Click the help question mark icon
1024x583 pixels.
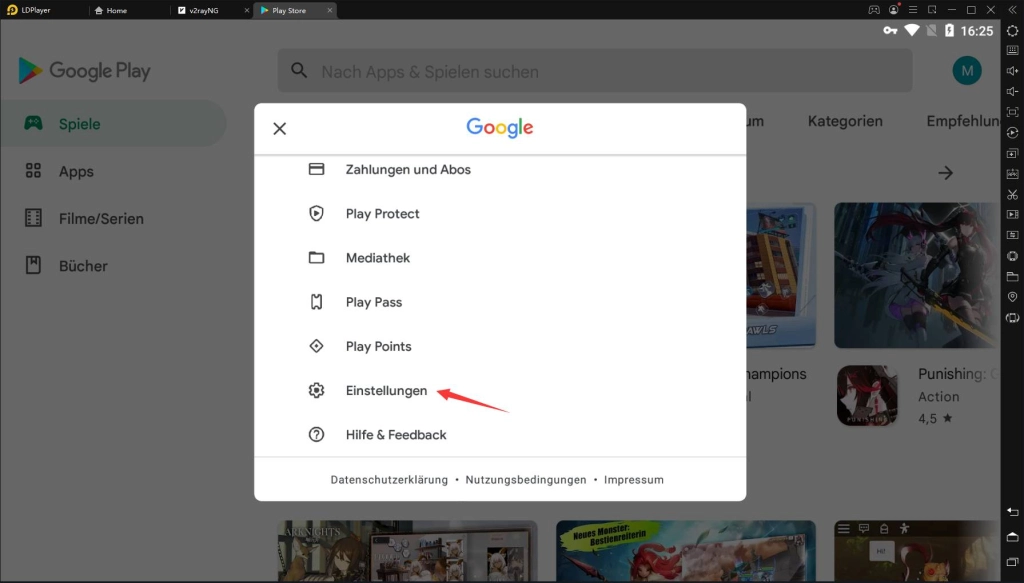coord(316,435)
